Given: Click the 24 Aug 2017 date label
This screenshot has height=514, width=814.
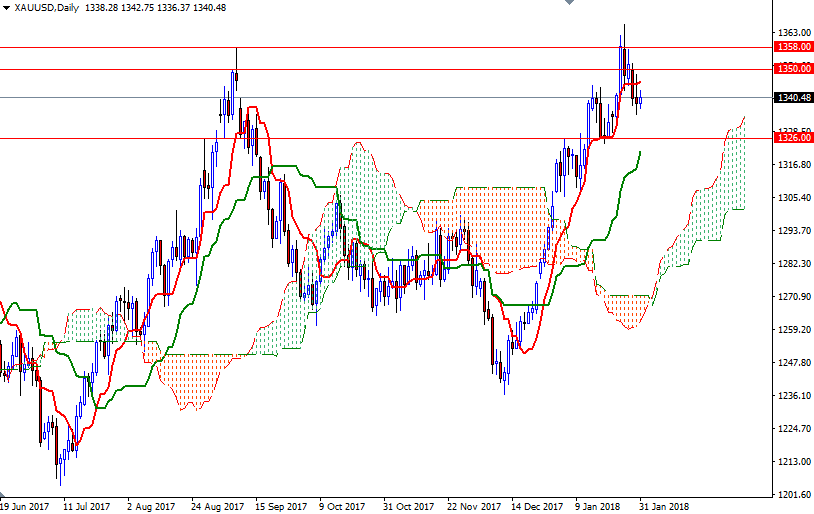Looking at the screenshot, I should [219, 507].
